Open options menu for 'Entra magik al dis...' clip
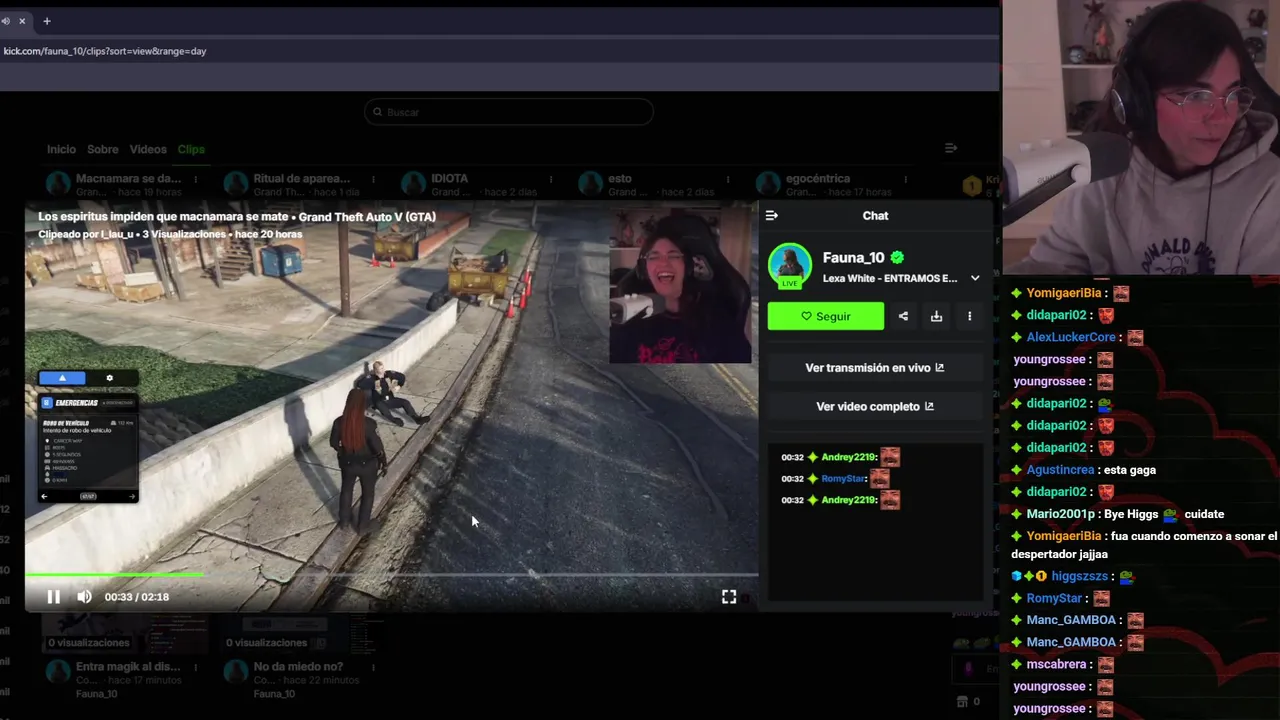 pyautogui.click(x=195, y=667)
